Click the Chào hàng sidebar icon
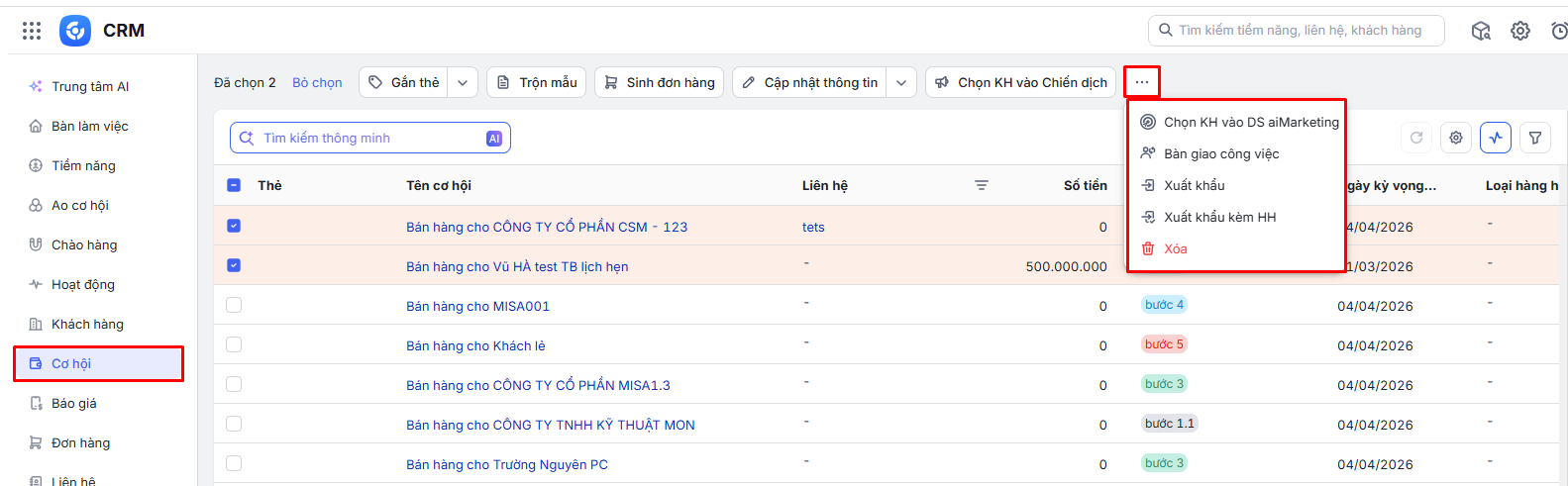 click(x=36, y=244)
